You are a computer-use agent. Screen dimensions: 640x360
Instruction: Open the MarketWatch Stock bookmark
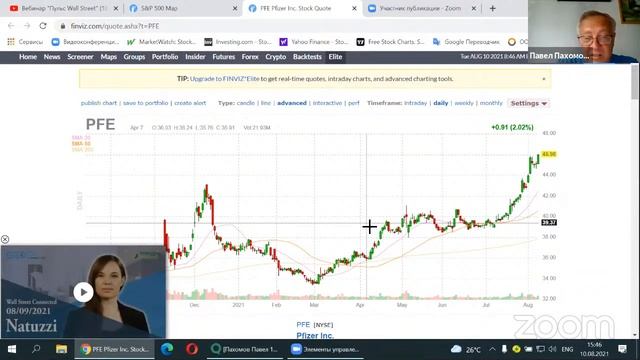pyautogui.click(x=162, y=42)
